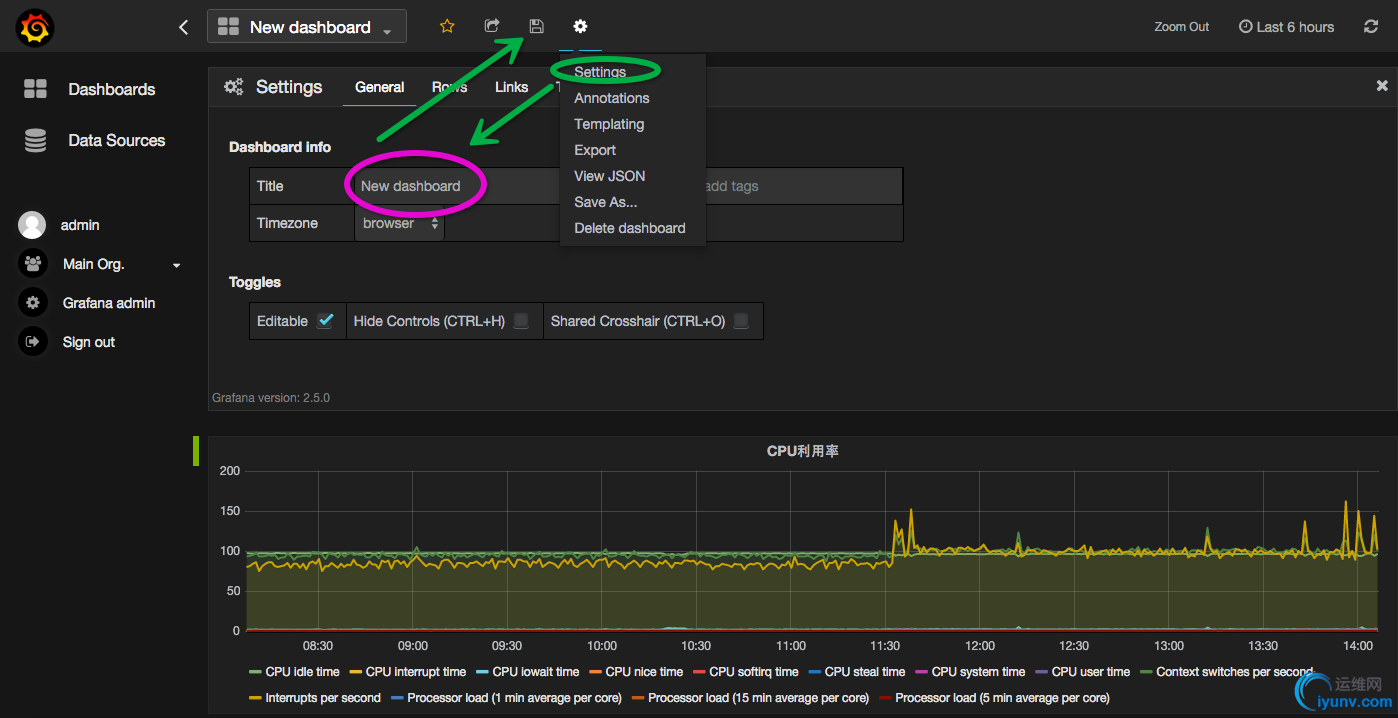Choose View JSON menu entry
The image size is (1398, 718).
(609, 176)
